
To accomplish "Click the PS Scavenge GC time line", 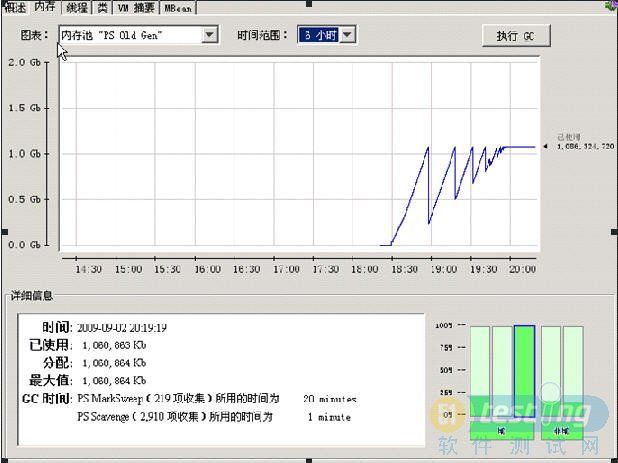I will click(214, 417).
